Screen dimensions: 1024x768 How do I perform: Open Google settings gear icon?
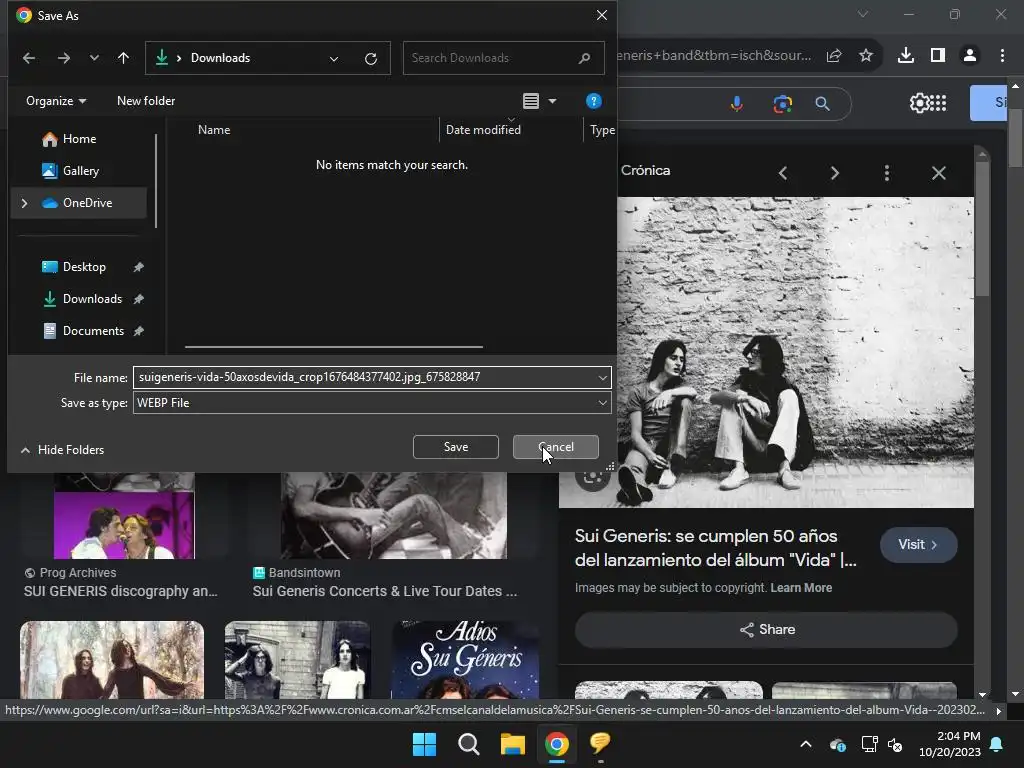click(919, 103)
